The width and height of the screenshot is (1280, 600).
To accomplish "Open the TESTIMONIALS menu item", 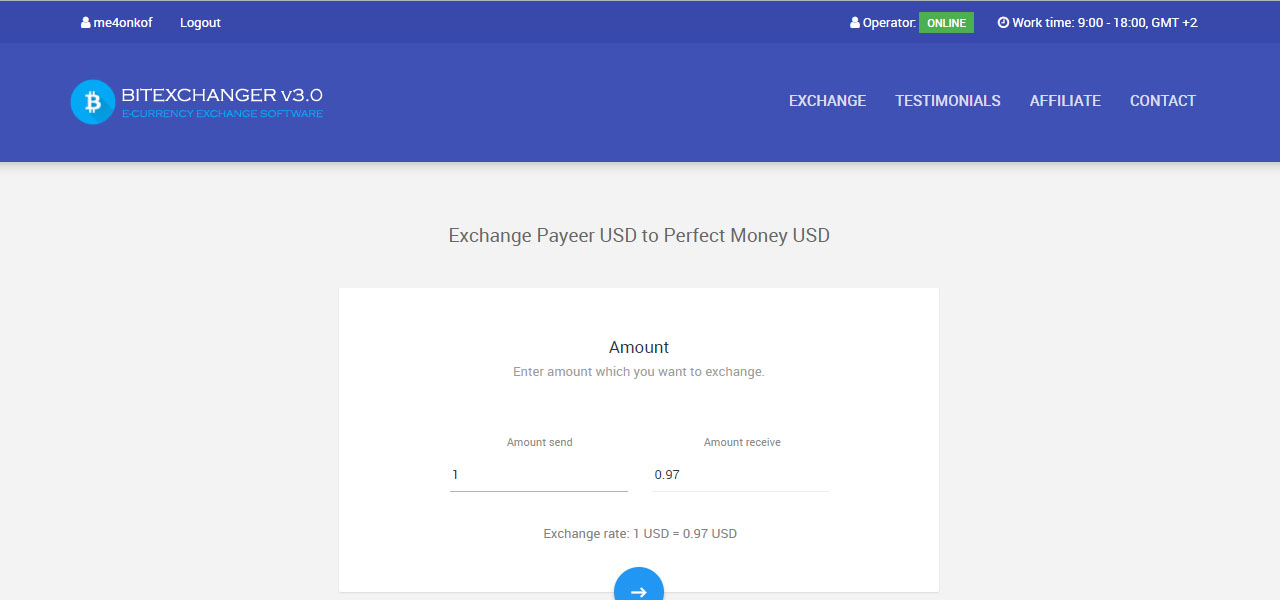I will click(948, 101).
